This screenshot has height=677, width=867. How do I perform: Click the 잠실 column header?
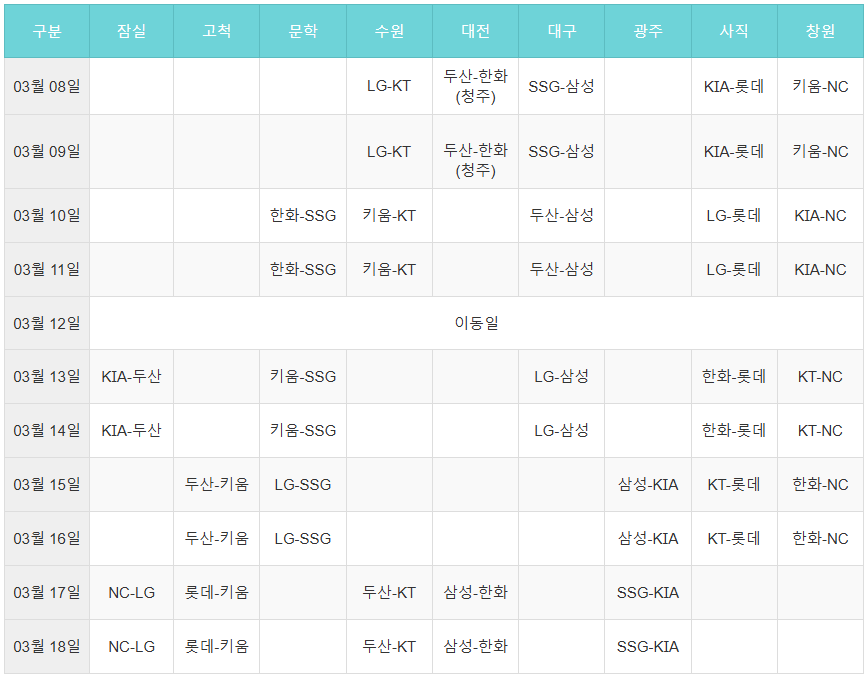[132, 31]
